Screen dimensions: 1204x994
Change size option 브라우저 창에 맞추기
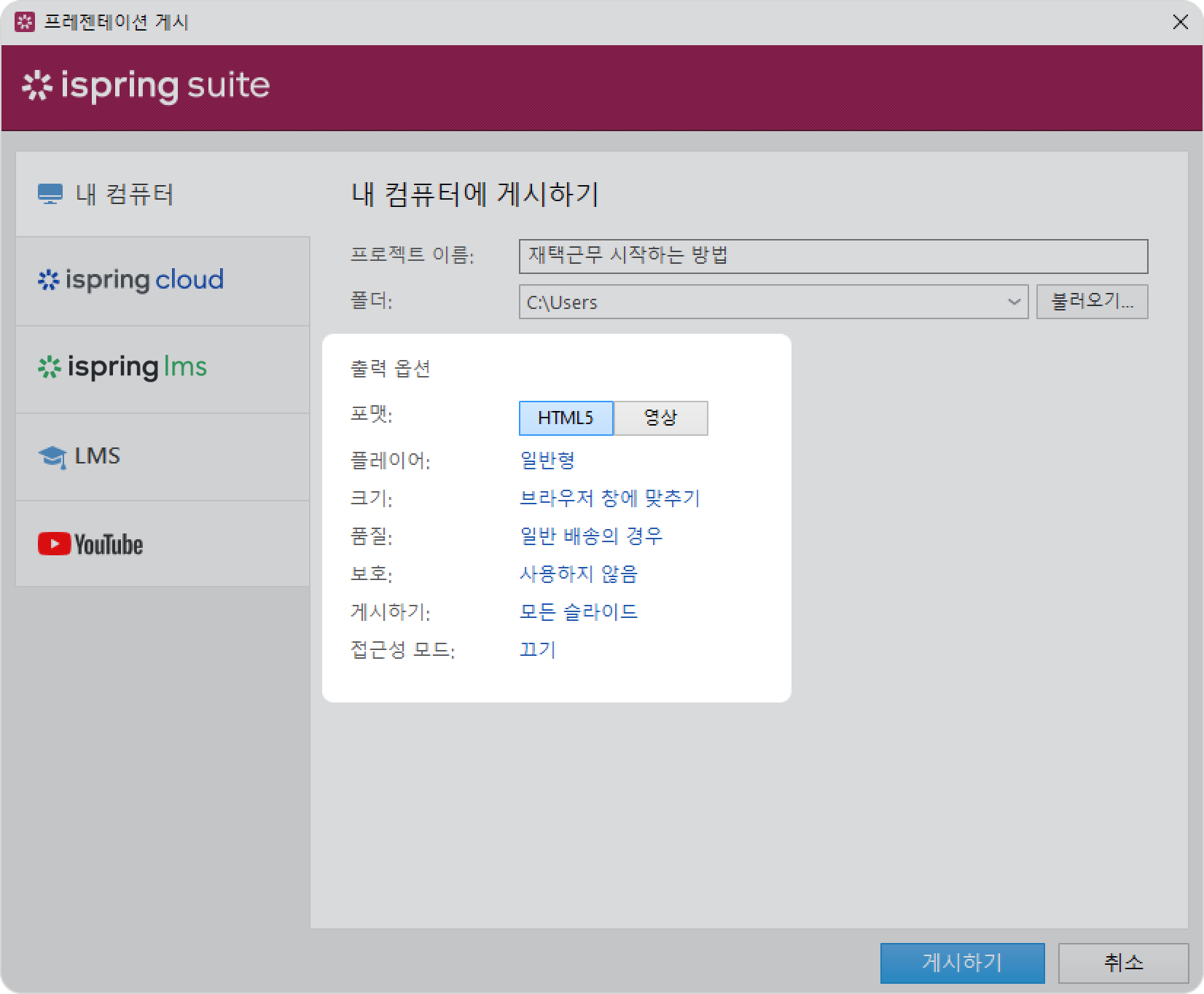tap(609, 498)
